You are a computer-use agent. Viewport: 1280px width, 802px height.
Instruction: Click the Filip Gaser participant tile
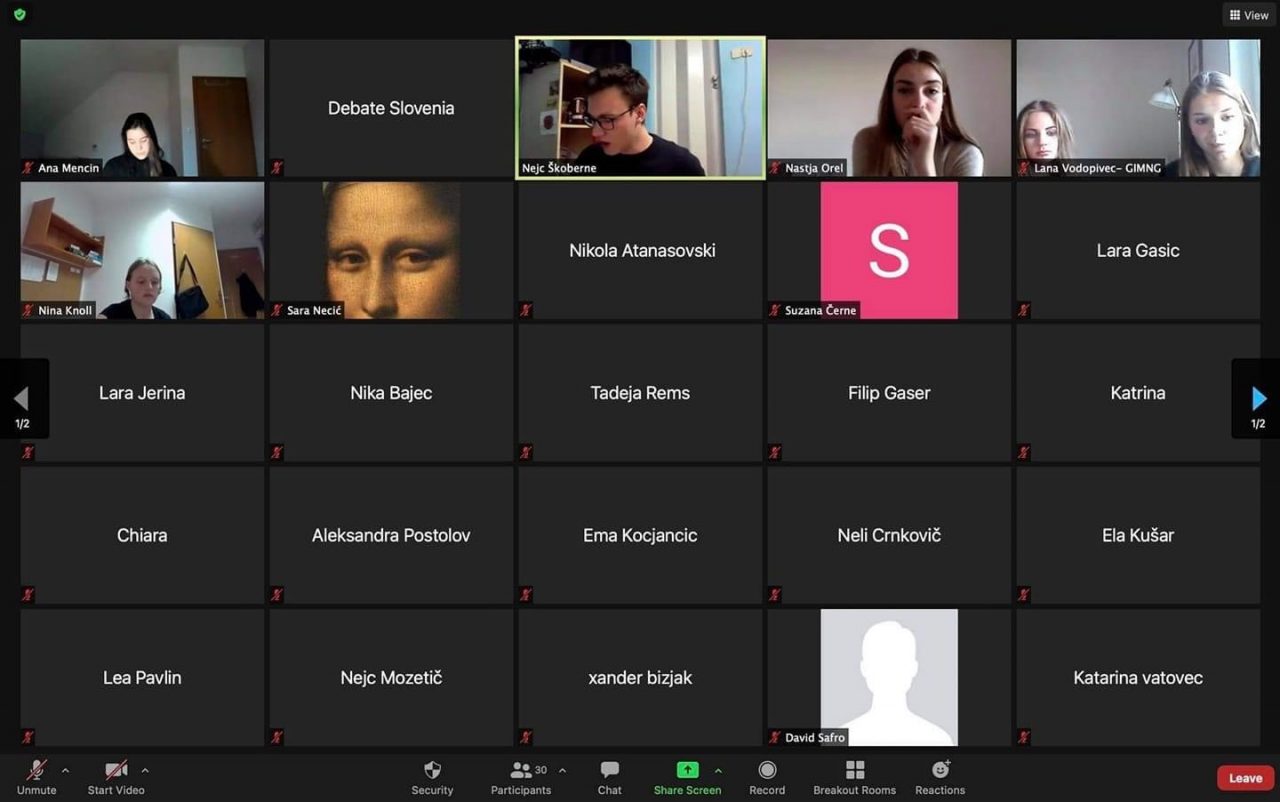[889, 393]
